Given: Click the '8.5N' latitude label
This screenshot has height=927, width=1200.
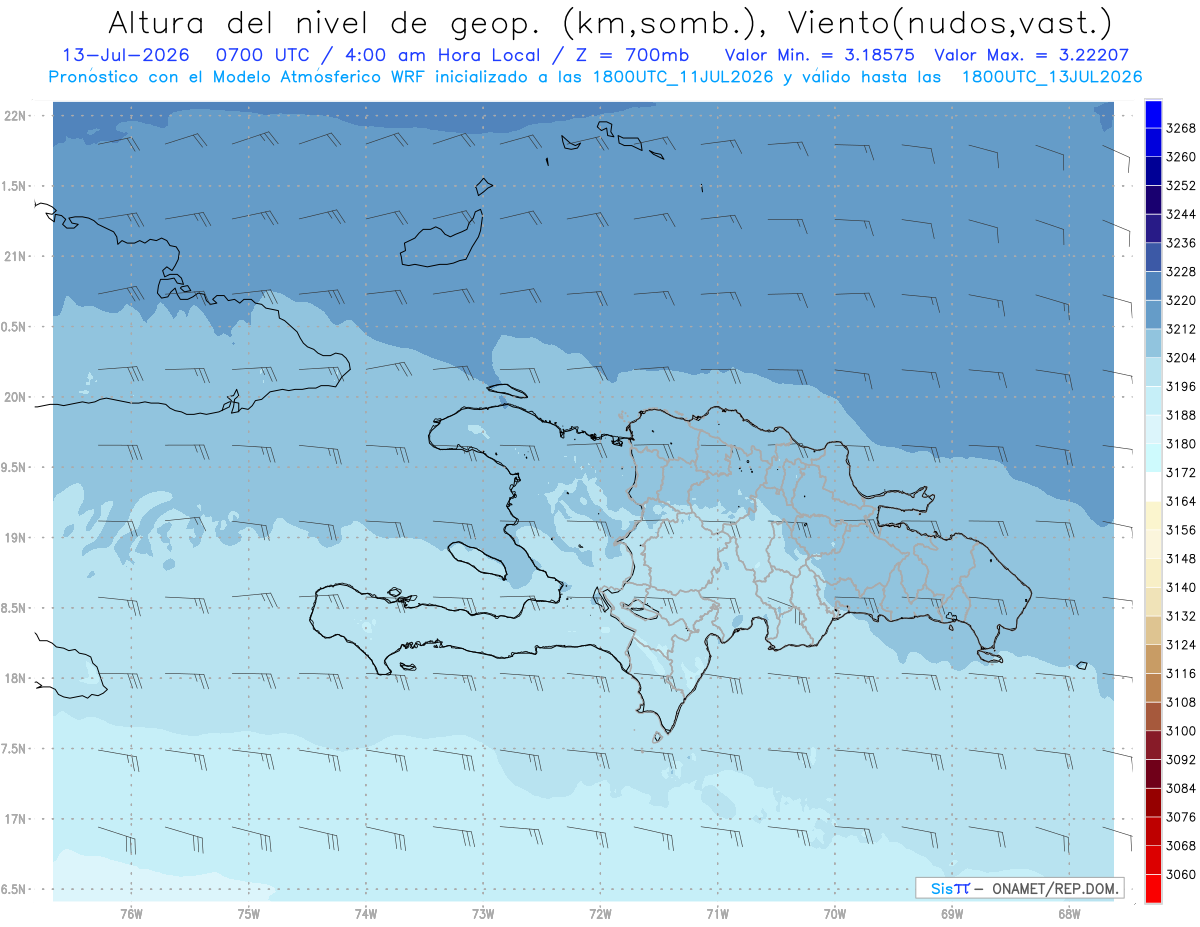Looking at the screenshot, I should 14,608.
